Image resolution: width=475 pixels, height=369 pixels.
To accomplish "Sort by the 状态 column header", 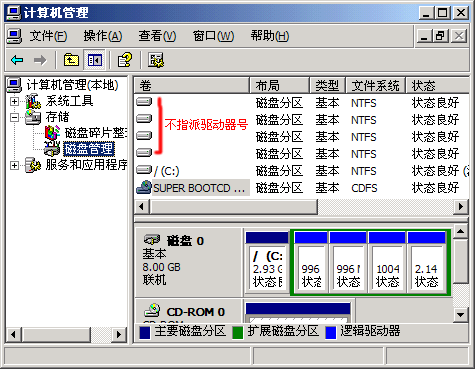I will coord(438,86).
